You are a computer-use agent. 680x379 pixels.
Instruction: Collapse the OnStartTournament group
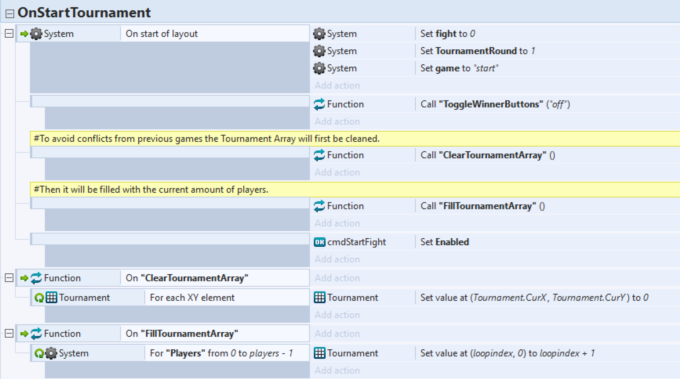click(10, 13)
